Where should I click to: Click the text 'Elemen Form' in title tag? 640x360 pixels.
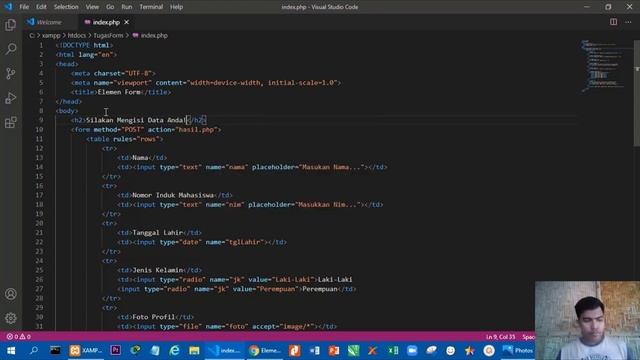click(119, 92)
